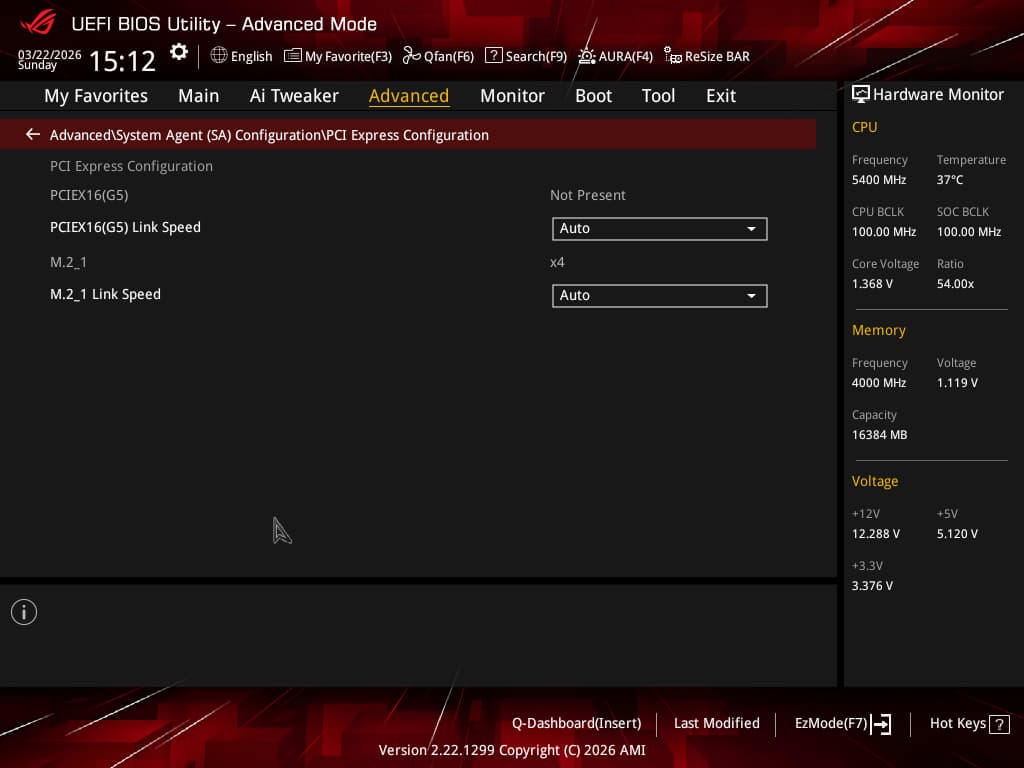The height and width of the screenshot is (768, 1024).
Task: Open the Tool tab
Action: pos(658,96)
